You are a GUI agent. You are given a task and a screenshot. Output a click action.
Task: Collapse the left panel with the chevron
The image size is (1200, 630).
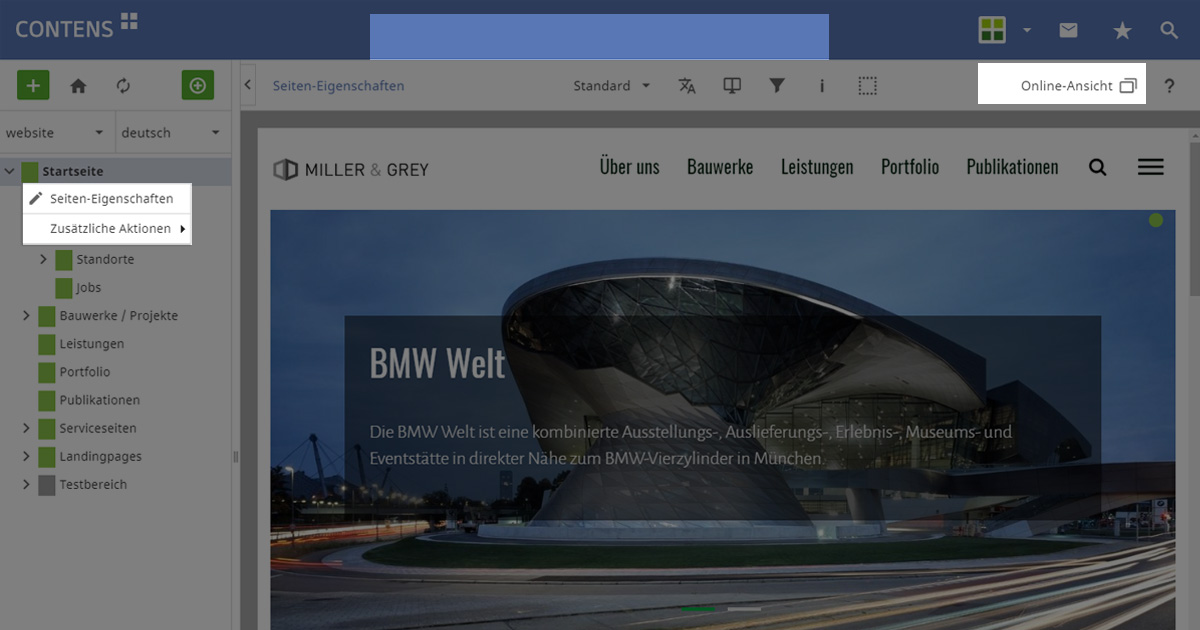[x=248, y=86]
